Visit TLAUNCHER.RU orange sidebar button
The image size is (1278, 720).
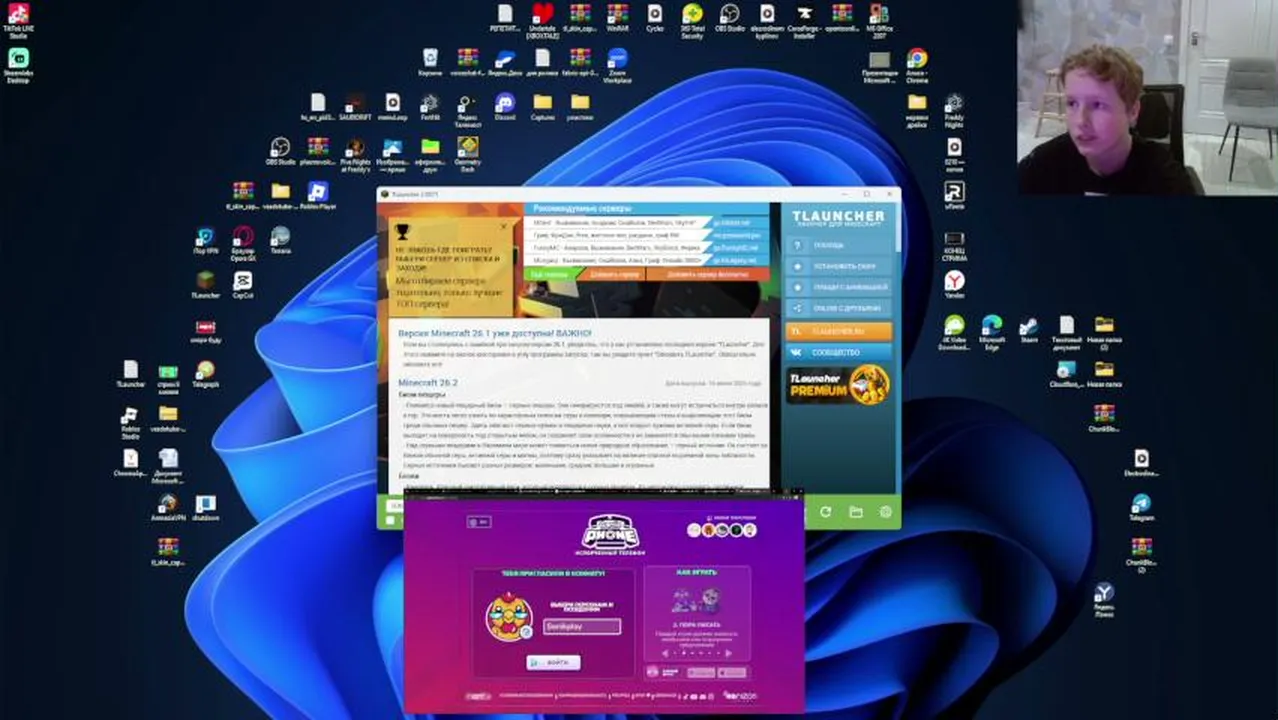[838, 331]
